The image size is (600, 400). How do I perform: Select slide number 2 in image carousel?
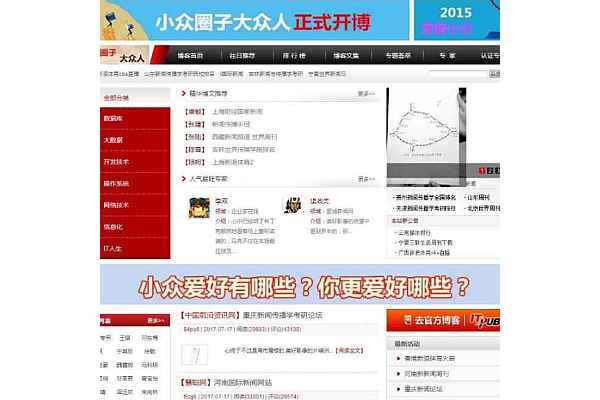point(488,171)
